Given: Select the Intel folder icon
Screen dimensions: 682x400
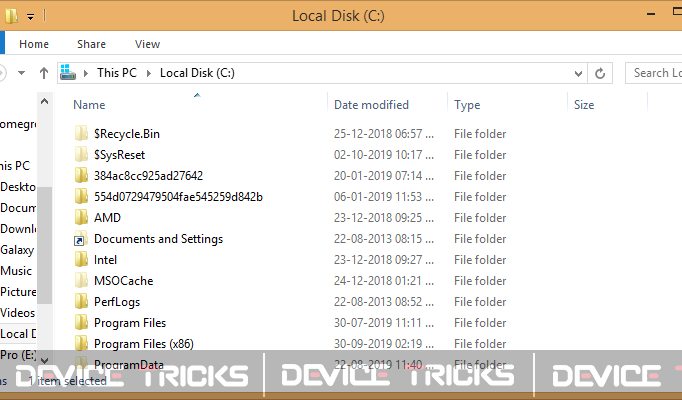Looking at the screenshot, I should (81, 260).
